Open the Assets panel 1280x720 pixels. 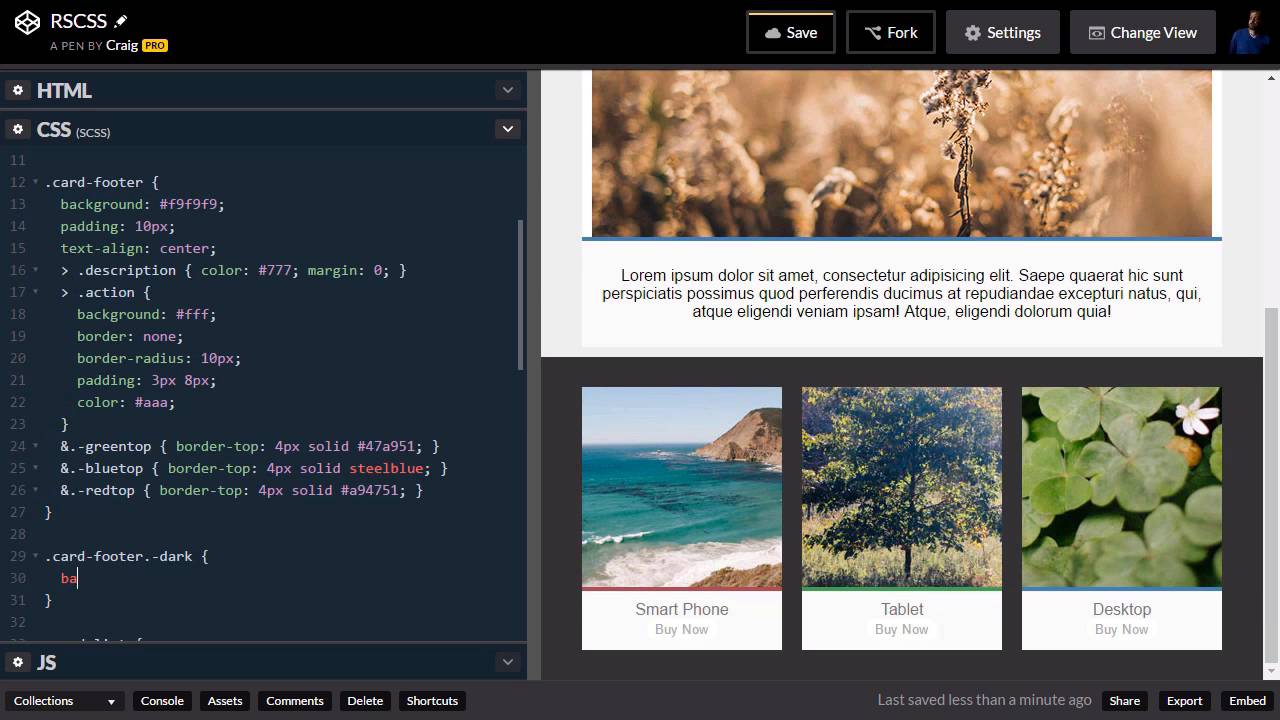[225, 701]
